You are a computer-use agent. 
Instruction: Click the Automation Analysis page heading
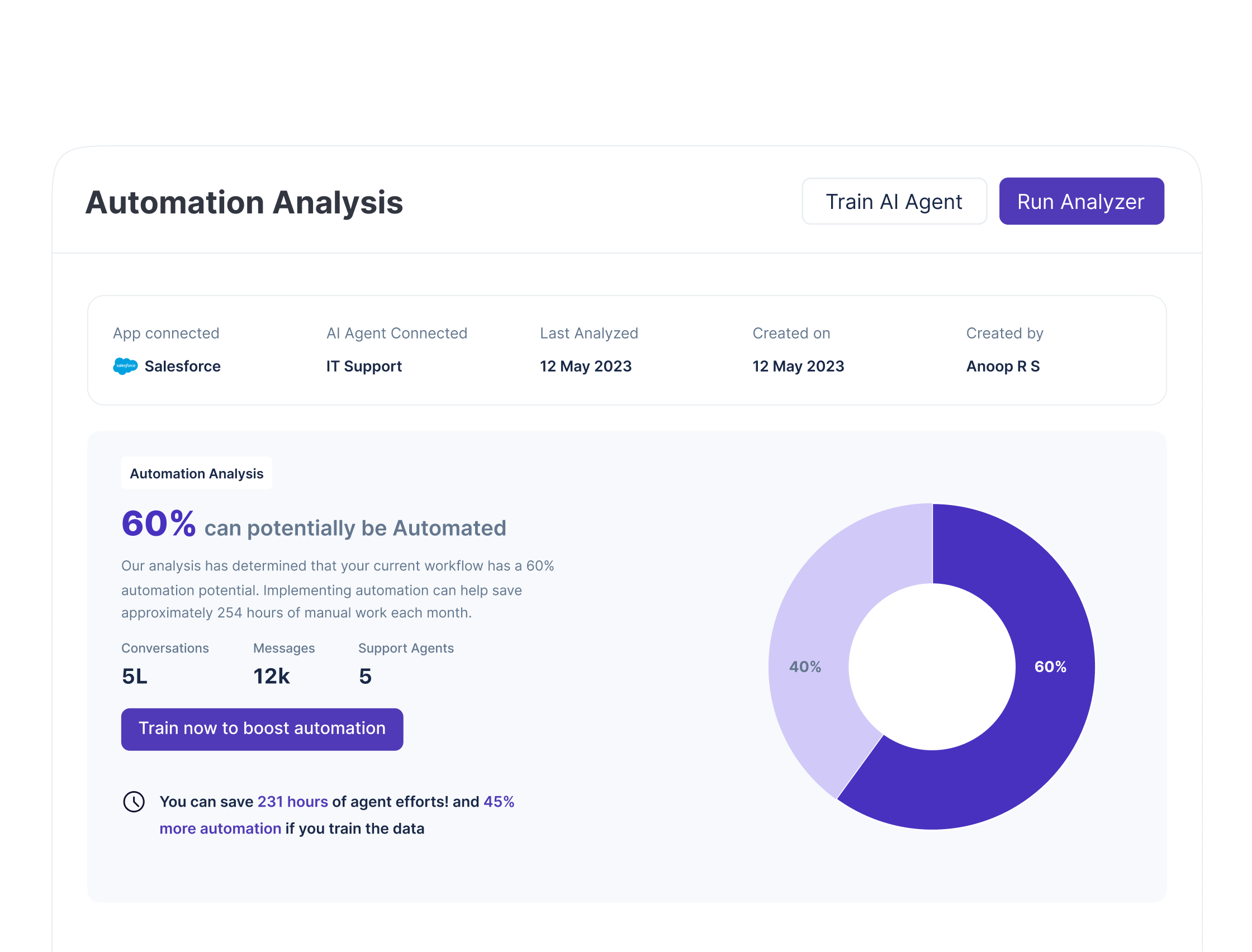[x=244, y=202]
